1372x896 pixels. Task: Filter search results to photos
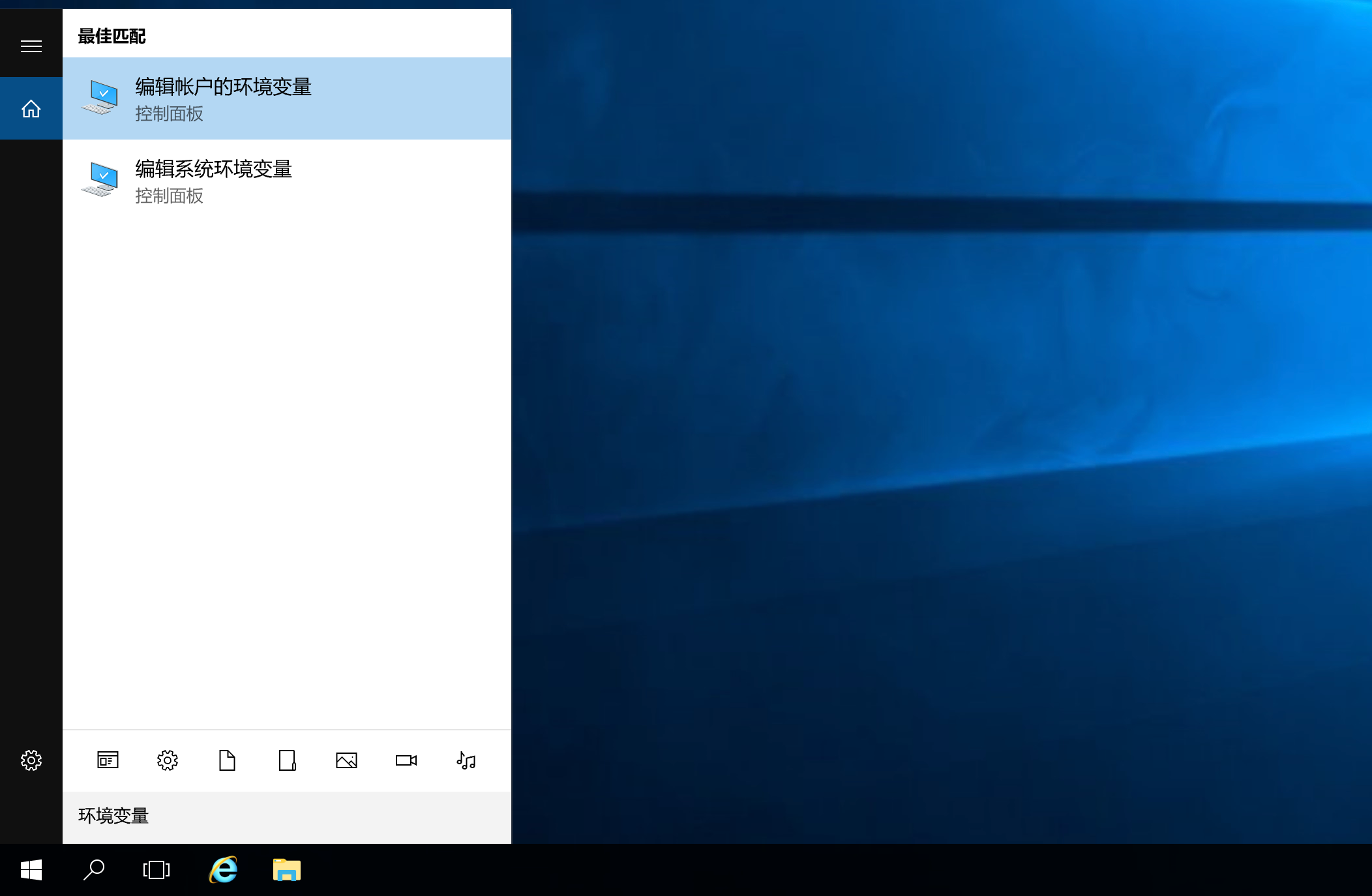pos(346,760)
